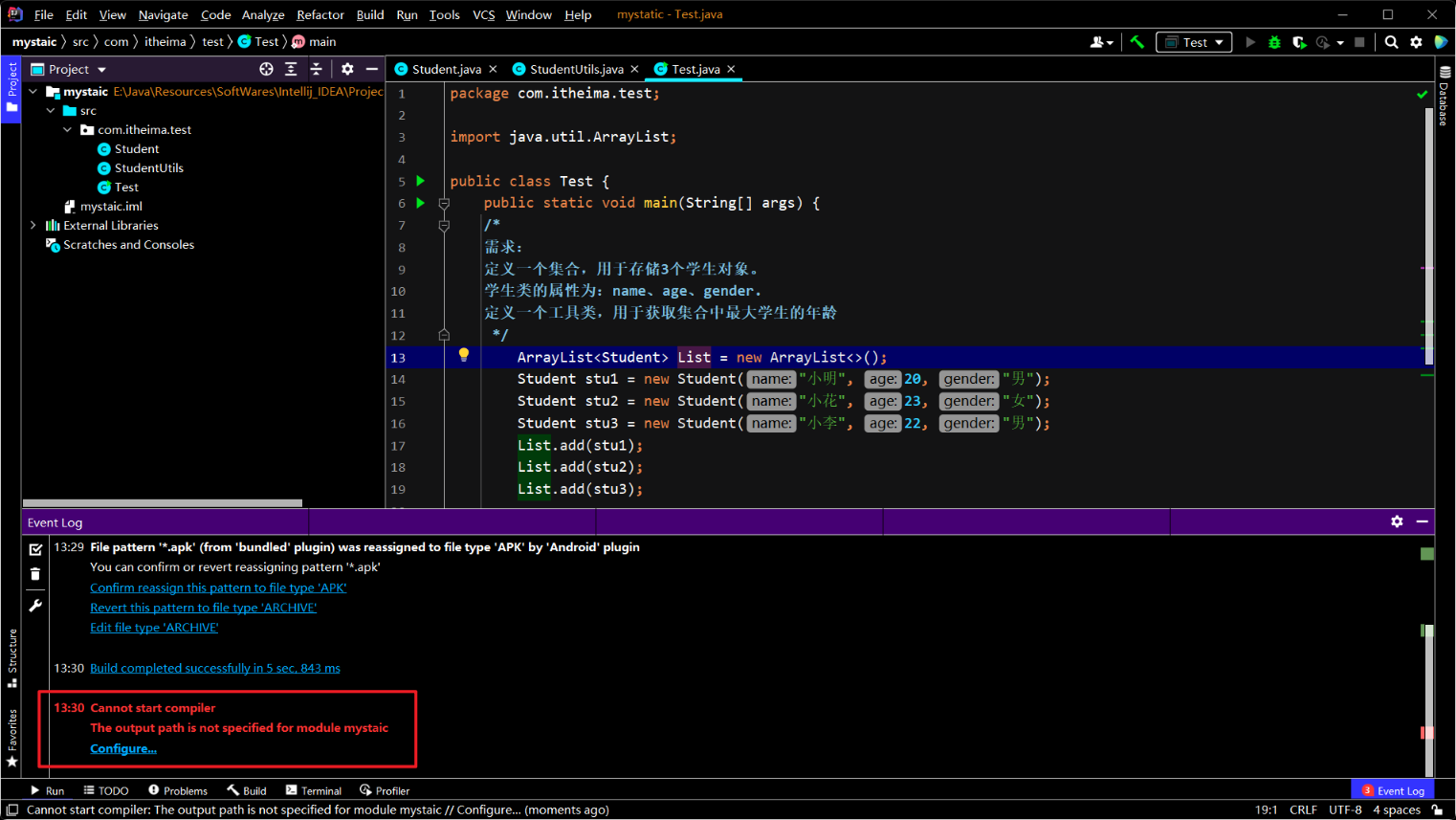Image resolution: width=1456 pixels, height=820 pixels.
Task: Open the VCS menu
Action: (x=484, y=14)
